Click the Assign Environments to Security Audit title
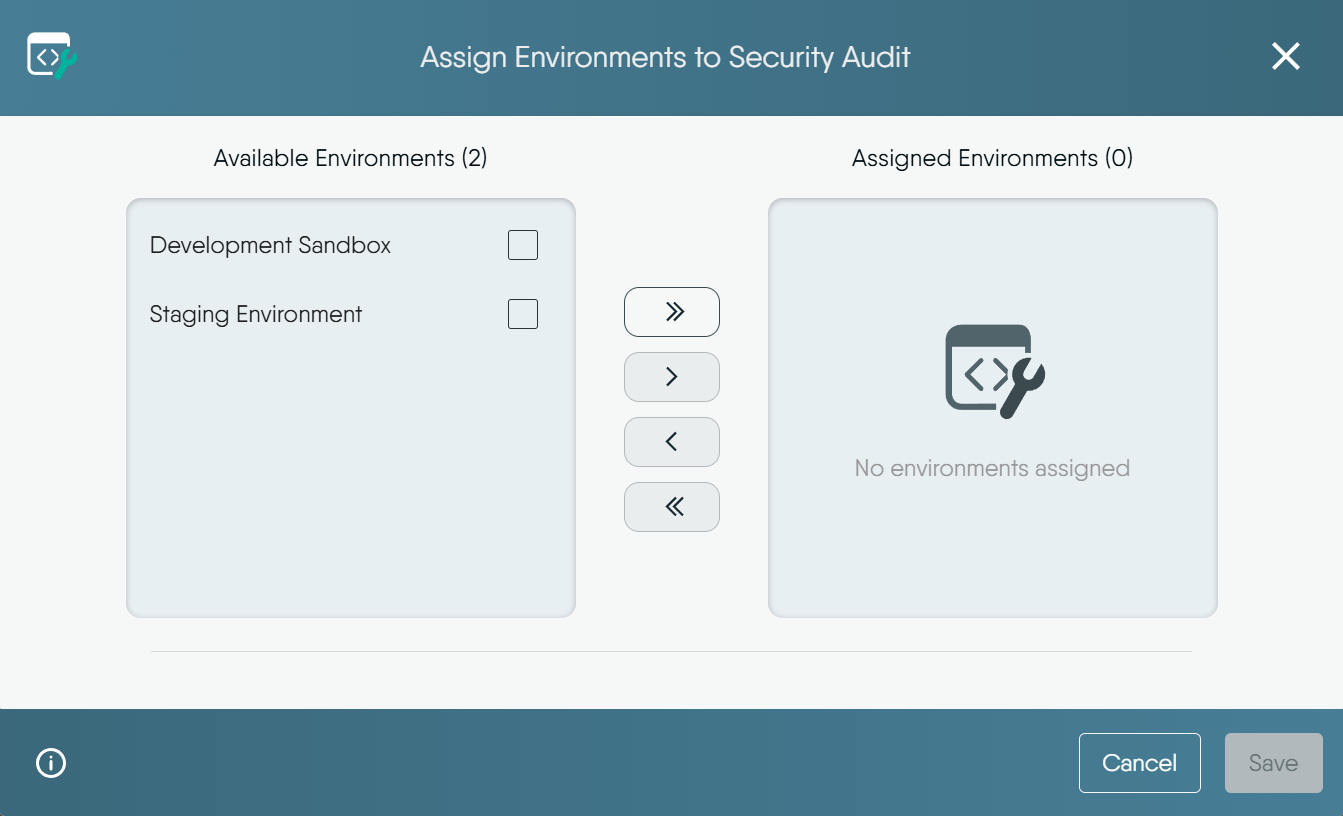Viewport: 1343px width, 816px height. click(x=664, y=57)
